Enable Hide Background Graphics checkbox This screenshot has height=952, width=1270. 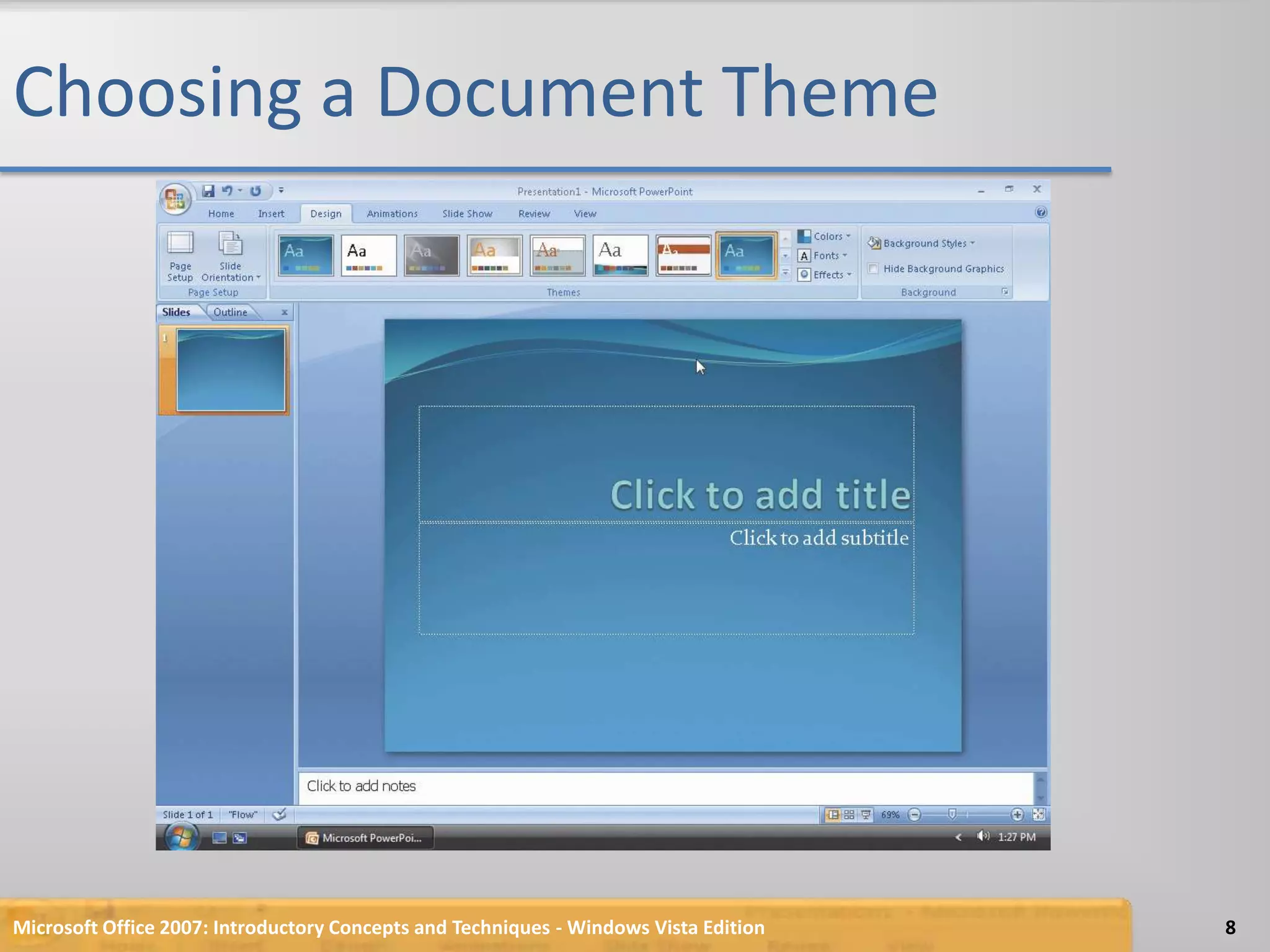click(873, 268)
